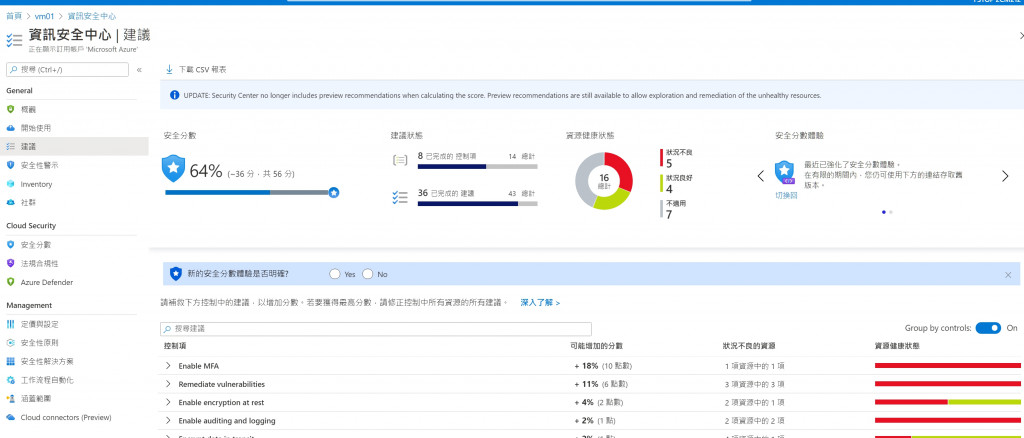
Task: Click the large secure score shield icon
Action: (173, 168)
